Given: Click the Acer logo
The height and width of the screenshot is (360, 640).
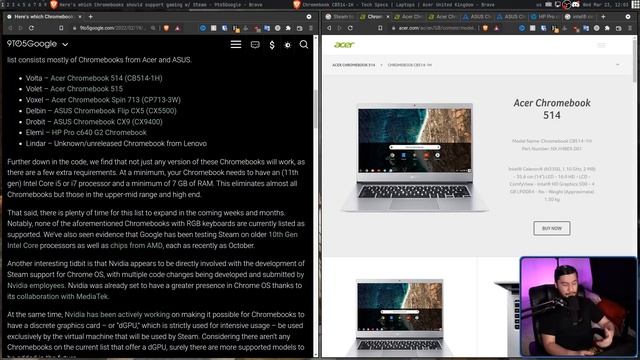Looking at the screenshot, I should (344, 45).
